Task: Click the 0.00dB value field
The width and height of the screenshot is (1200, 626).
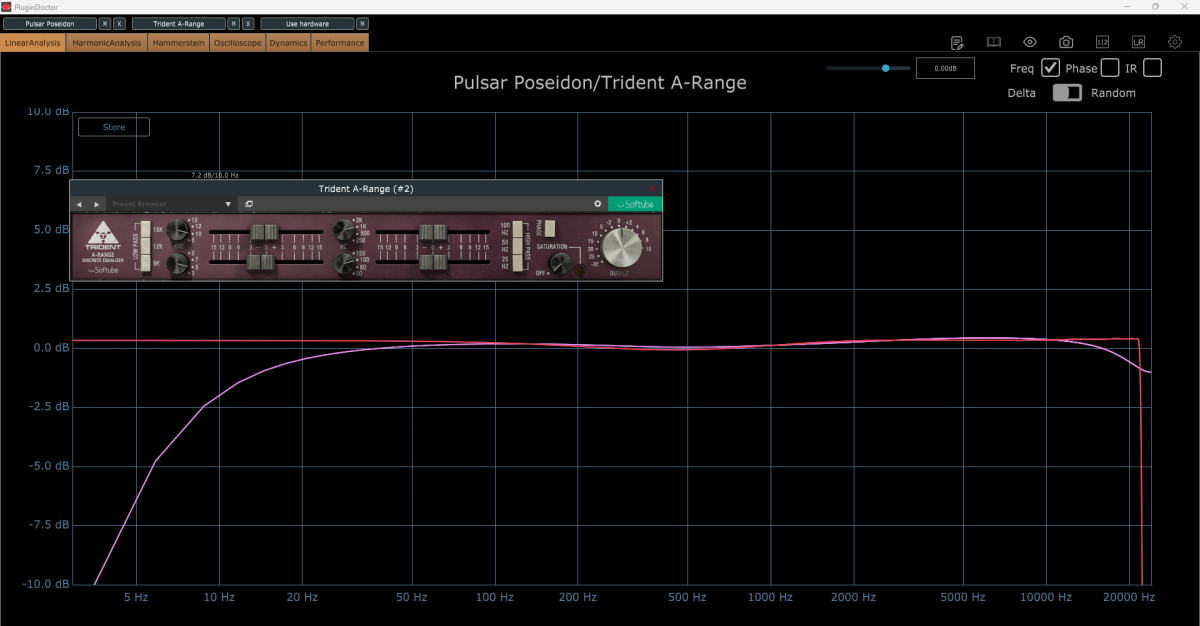Action: [945, 69]
